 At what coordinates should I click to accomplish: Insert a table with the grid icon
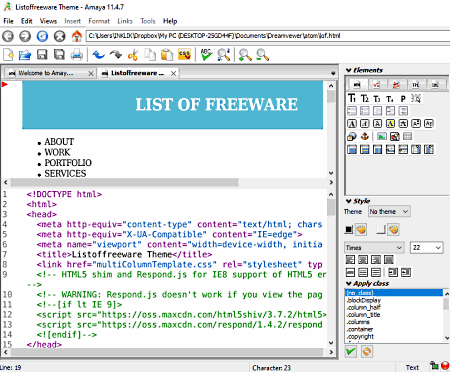pyautogui.click(x=407, y=136)
